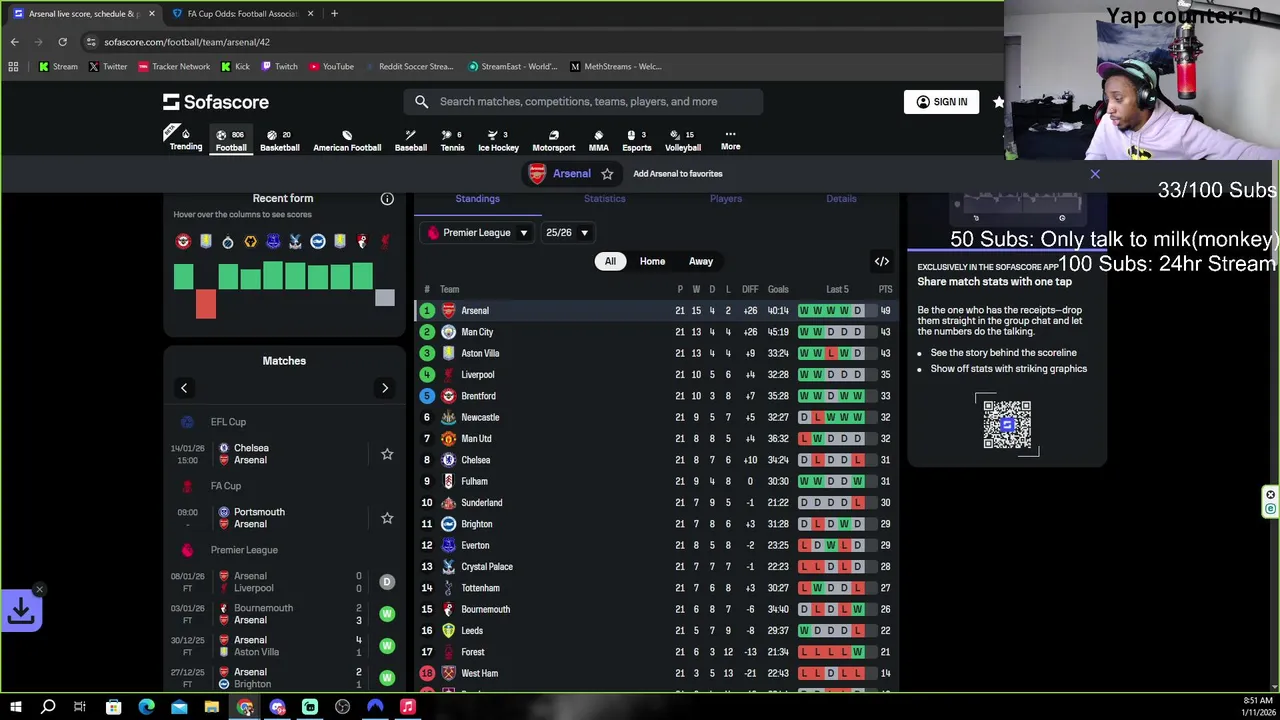Close the Arsenal header banner

(x=1095, y=174)
